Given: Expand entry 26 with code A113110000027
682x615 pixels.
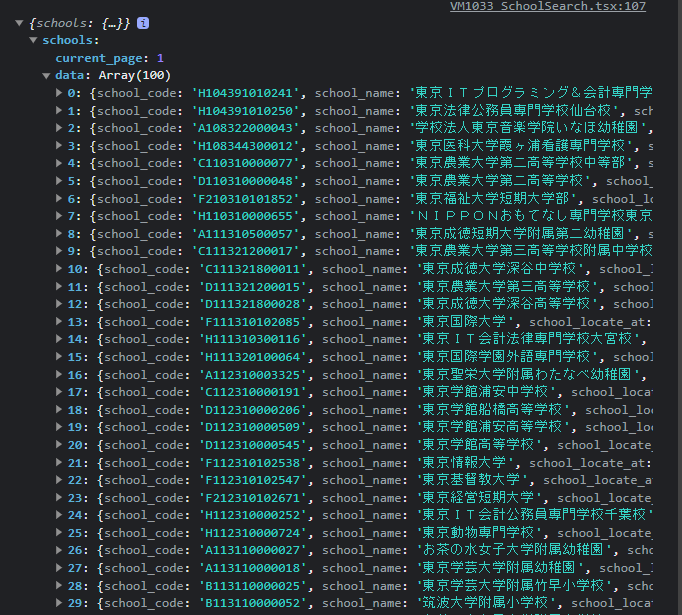Looking at the screenshot, I should [59, 550].
